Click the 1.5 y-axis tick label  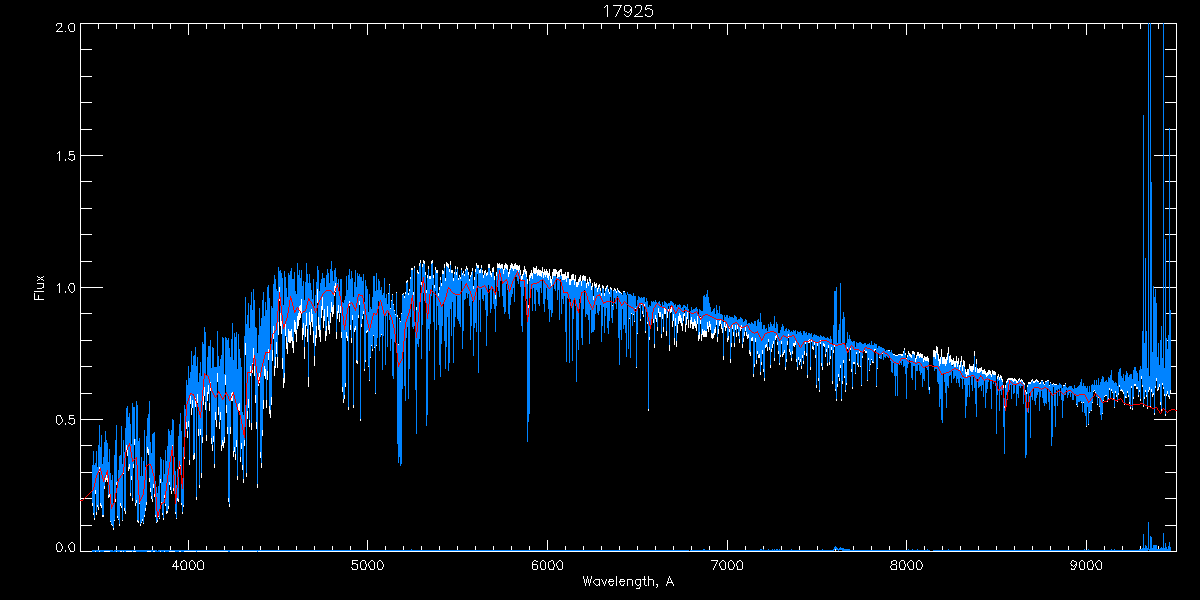click(x=62, y=157)
